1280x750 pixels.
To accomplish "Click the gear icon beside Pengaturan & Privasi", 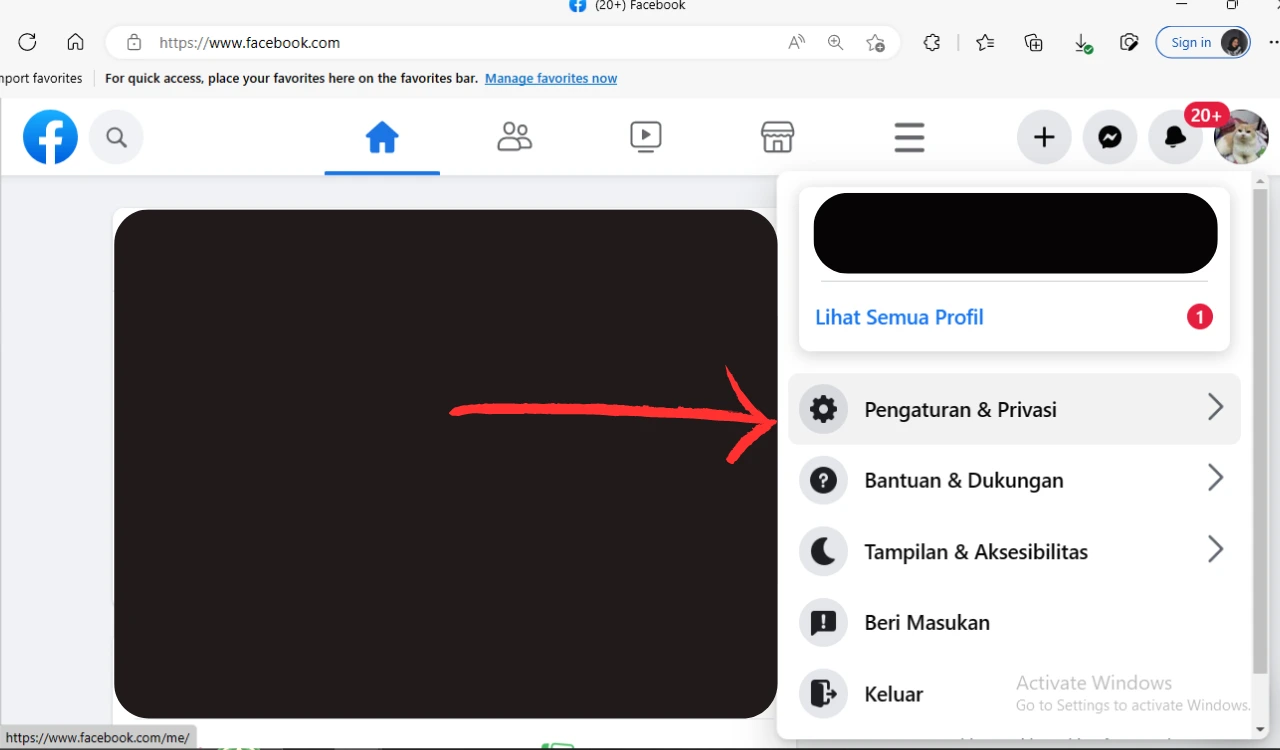I will (823, 409).
